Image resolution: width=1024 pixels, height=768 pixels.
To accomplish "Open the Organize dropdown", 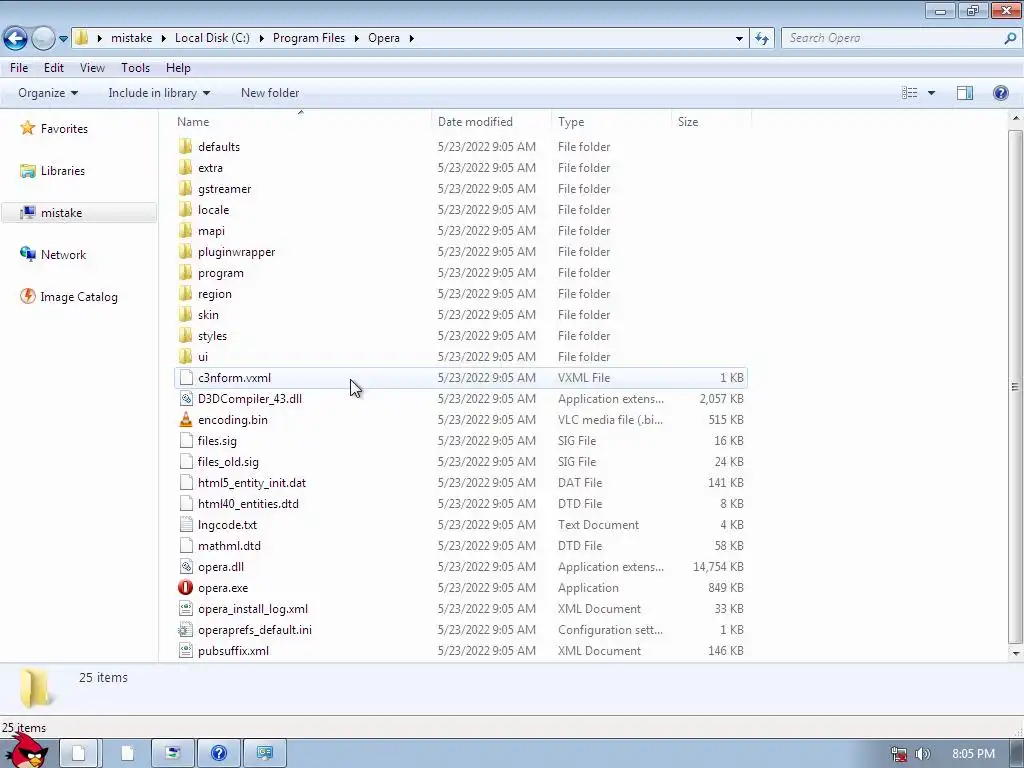I will [x=48, y=93].
